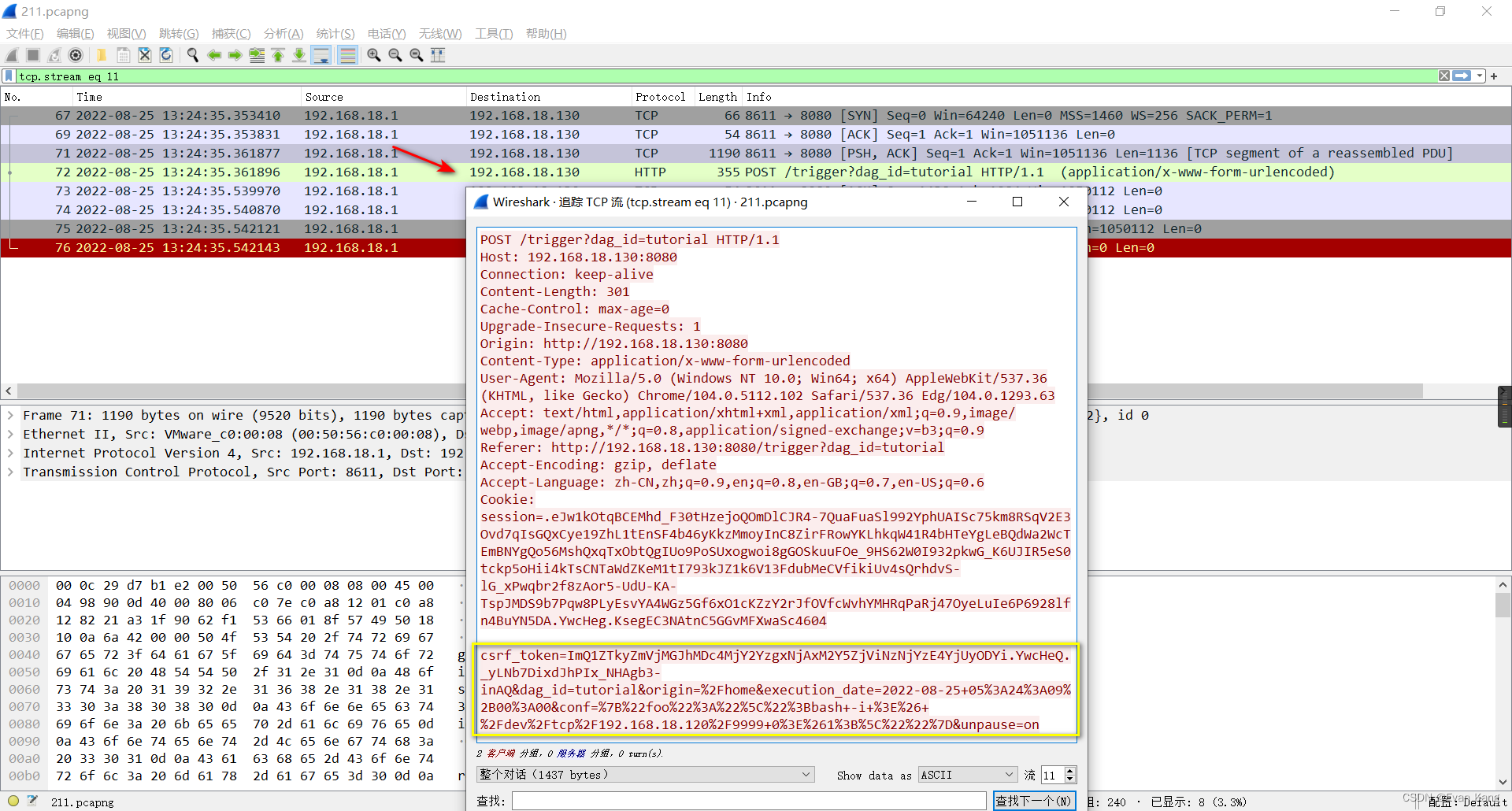Viewport: 1512px width, 811px height.
Task: Close the capture file via the X icon
Action: [x=145, y=55]
